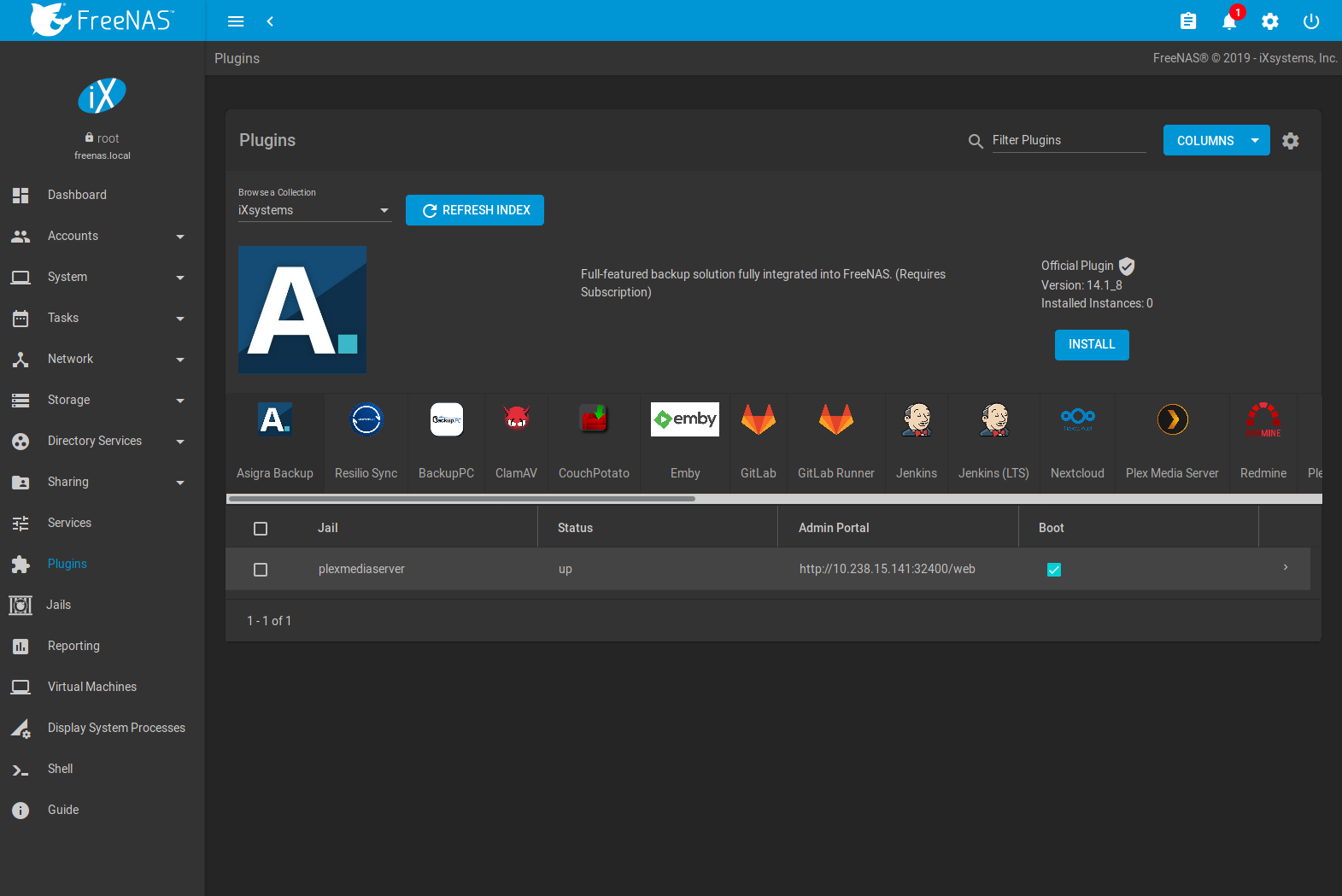Screen dimensions: 1342x896
Task: Tick the select-all checkbox in table header
Action: (x=261, y=529)
